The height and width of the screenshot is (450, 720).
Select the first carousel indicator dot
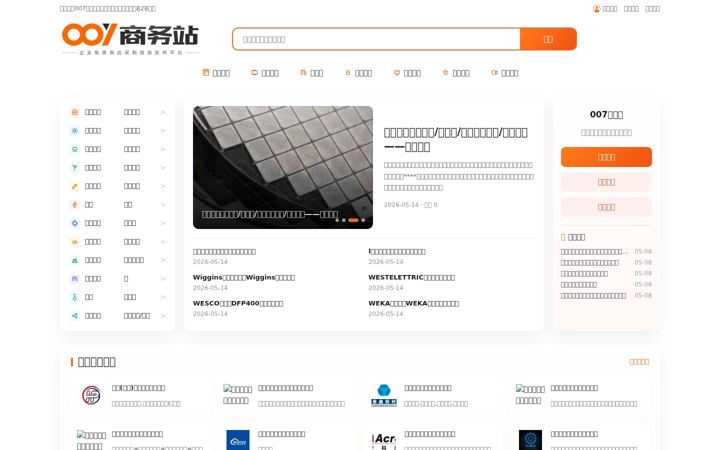pos(337,220)
